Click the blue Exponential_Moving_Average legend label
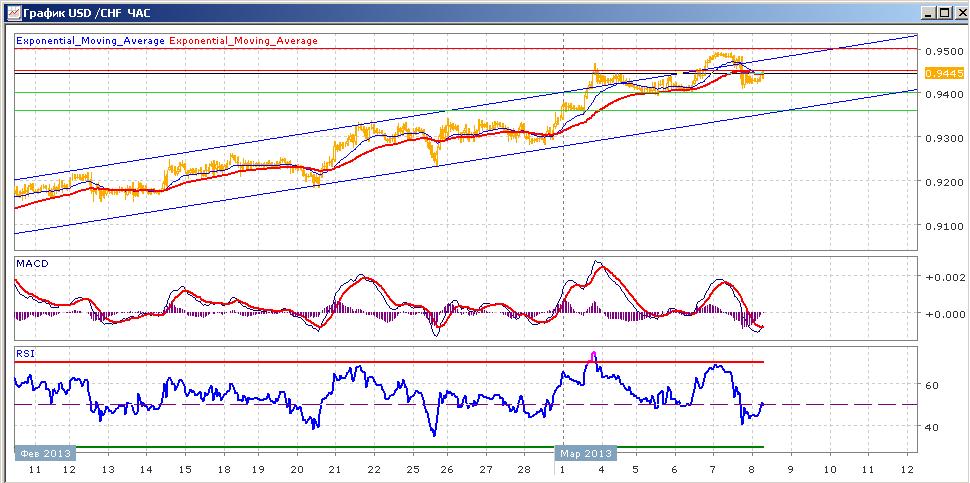 90,41
